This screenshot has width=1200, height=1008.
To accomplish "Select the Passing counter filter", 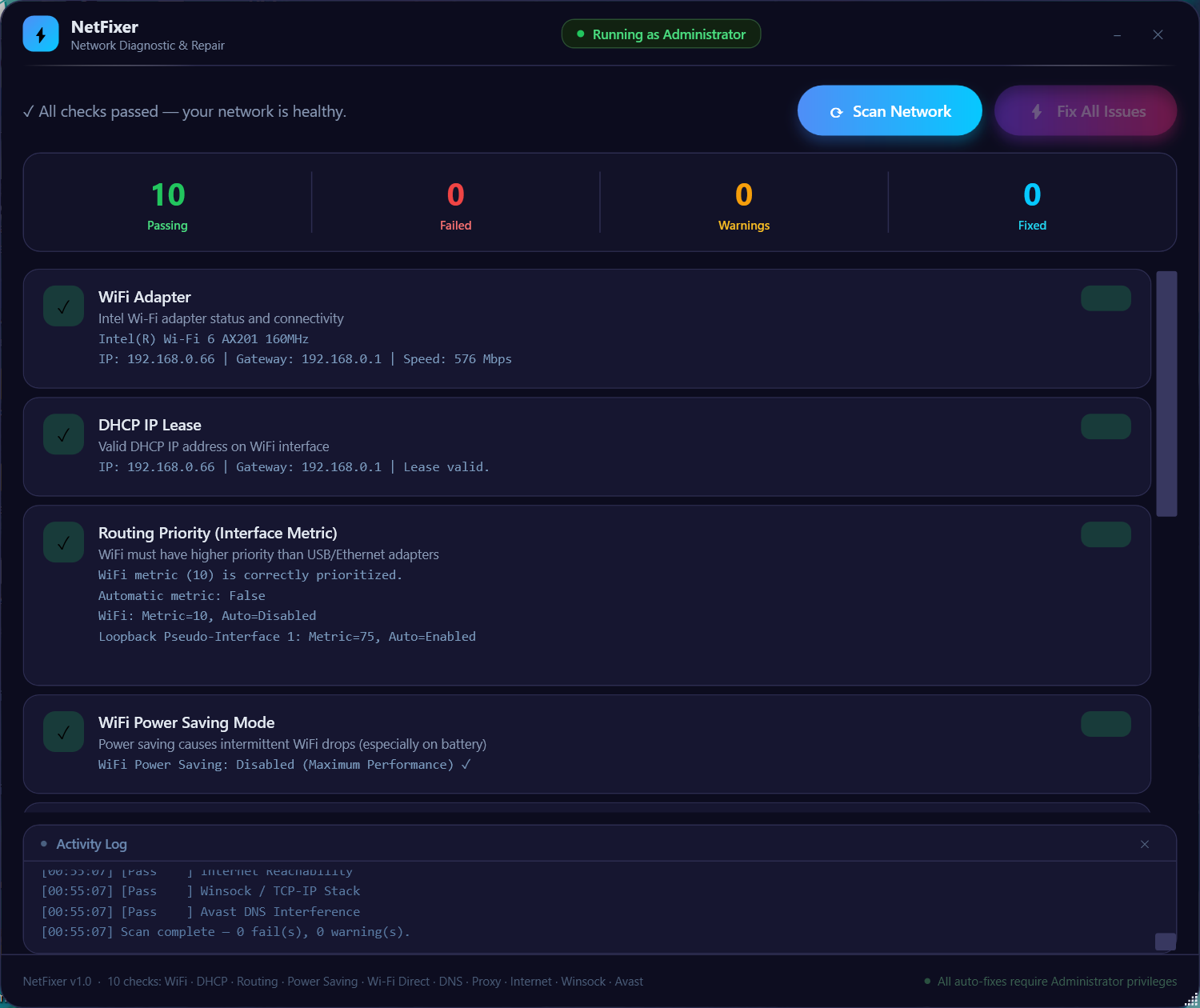I will (x=167, y=202).
